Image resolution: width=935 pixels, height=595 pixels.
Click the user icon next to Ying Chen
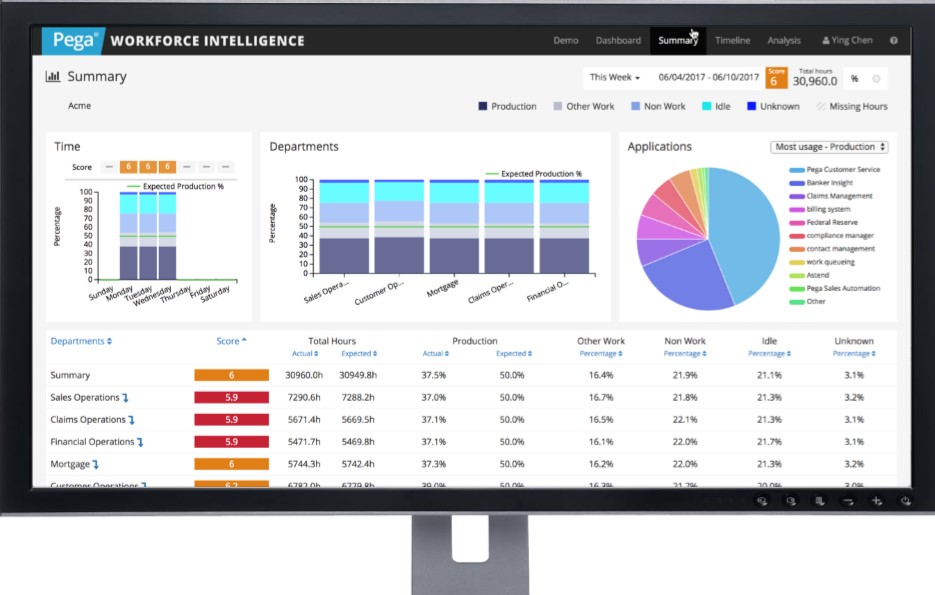coord(826,41)
